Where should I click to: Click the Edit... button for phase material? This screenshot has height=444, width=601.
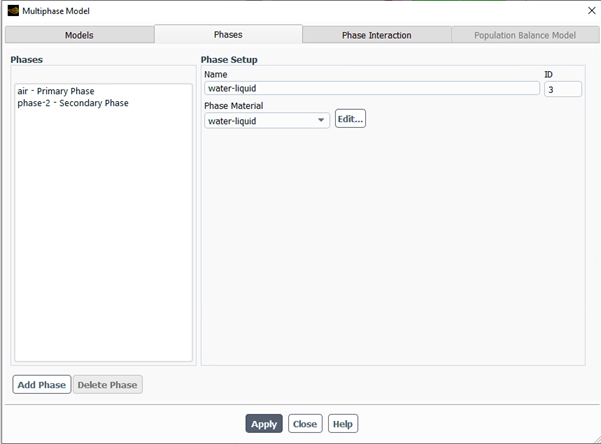point(350,119)
